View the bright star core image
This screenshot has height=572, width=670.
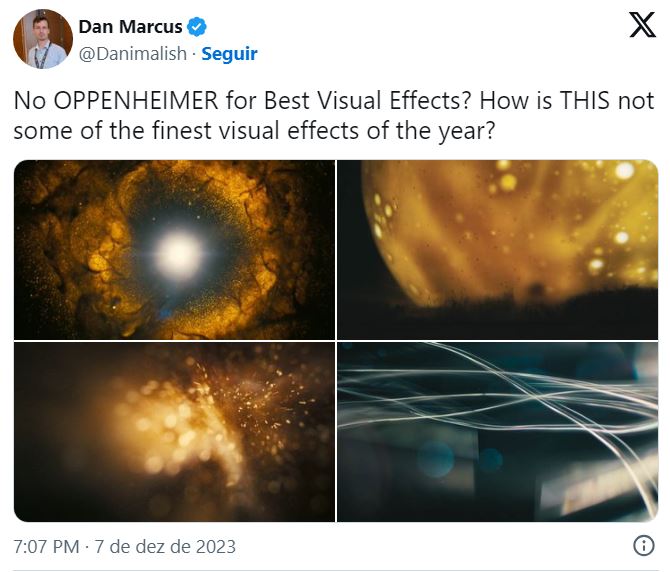[x=174, y=249]
